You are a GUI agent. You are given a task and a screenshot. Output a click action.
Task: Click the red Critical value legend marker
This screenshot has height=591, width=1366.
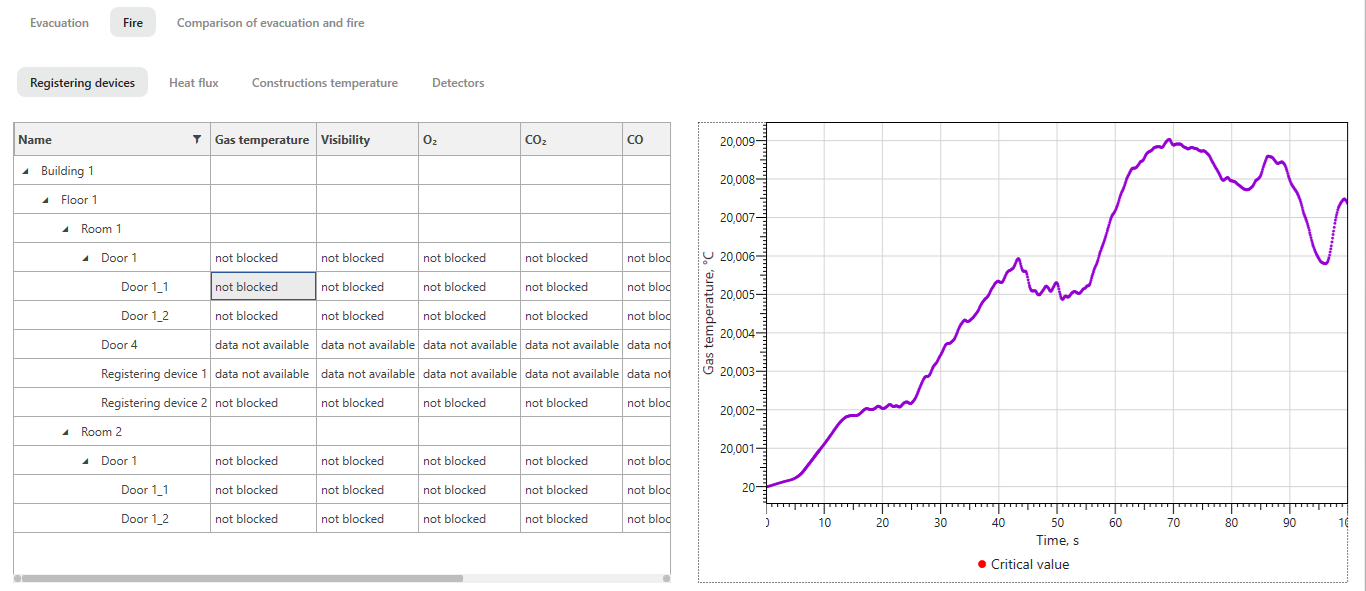point(982,564)
